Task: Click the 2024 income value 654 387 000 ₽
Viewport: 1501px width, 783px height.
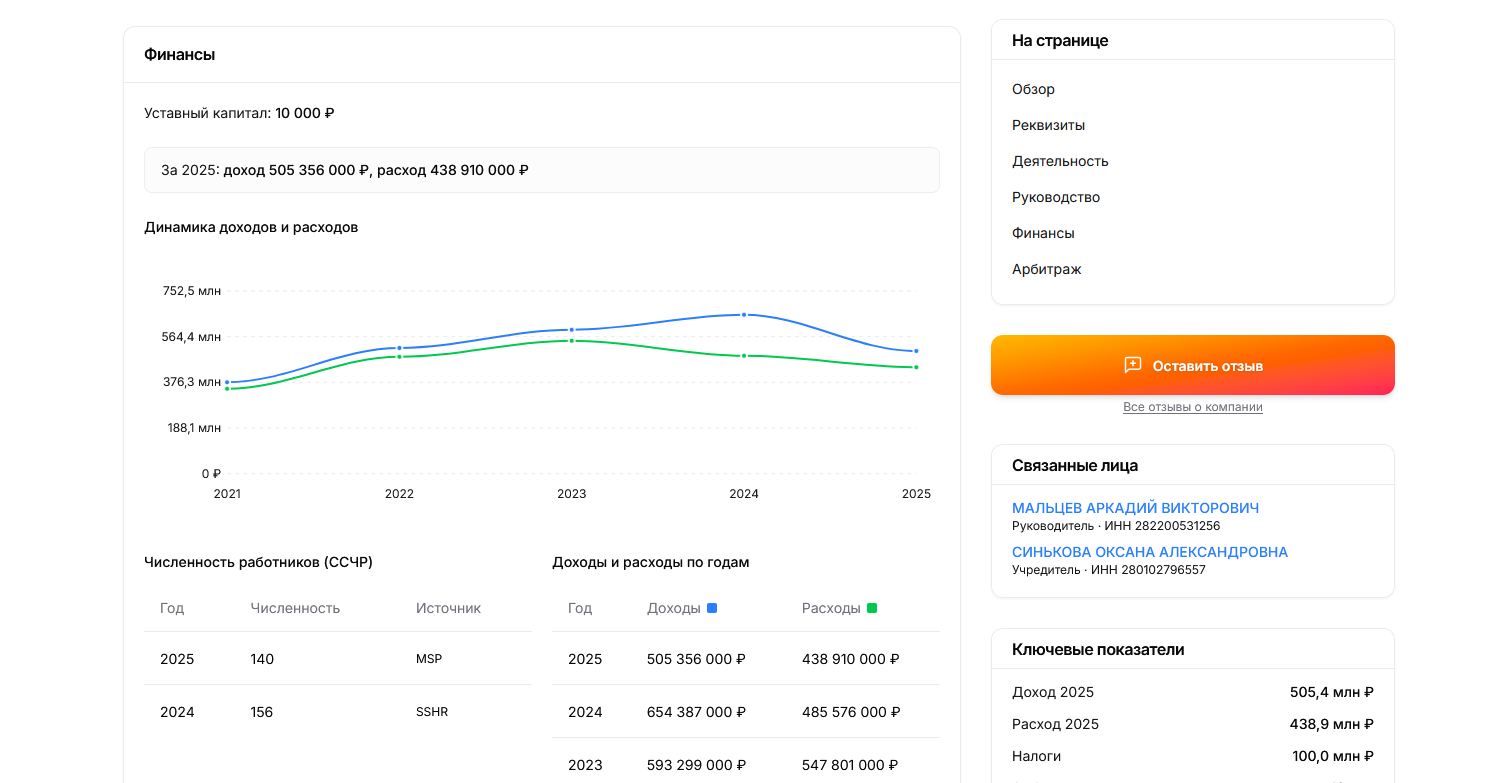Action: 696,712
